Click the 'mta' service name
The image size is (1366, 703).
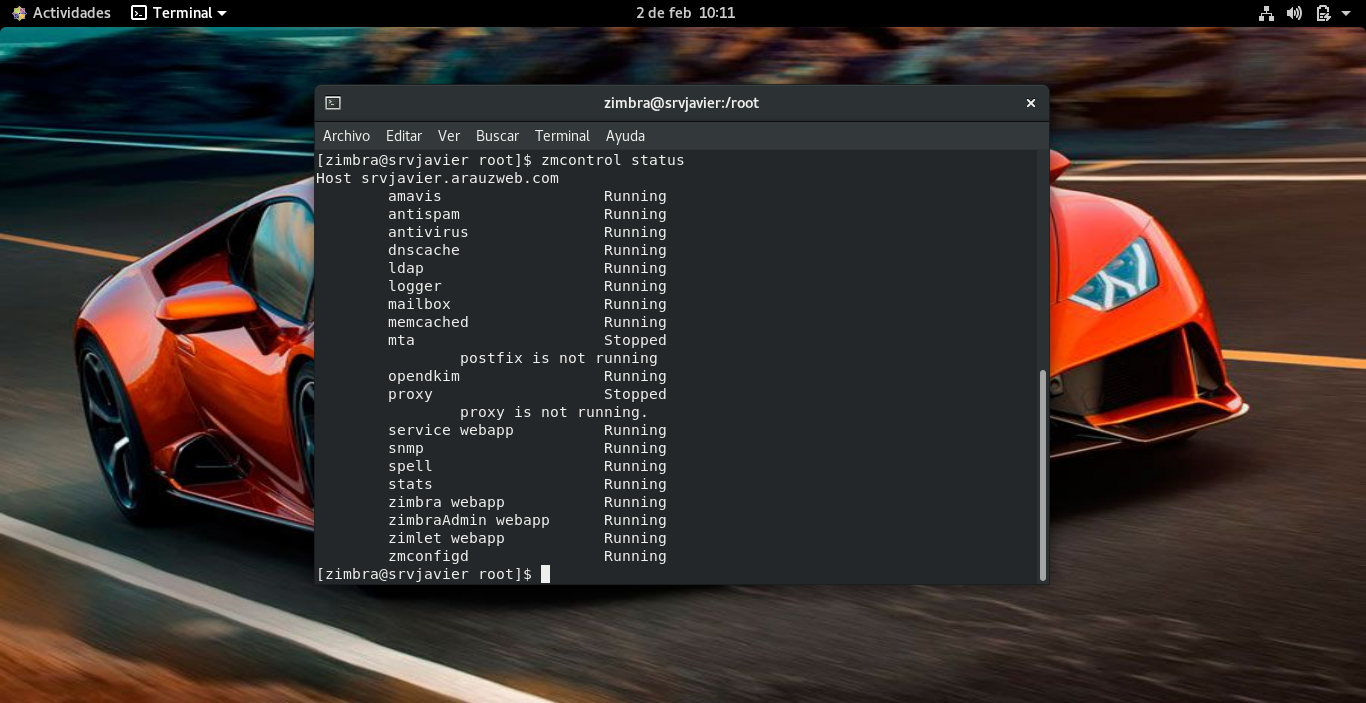401,340
